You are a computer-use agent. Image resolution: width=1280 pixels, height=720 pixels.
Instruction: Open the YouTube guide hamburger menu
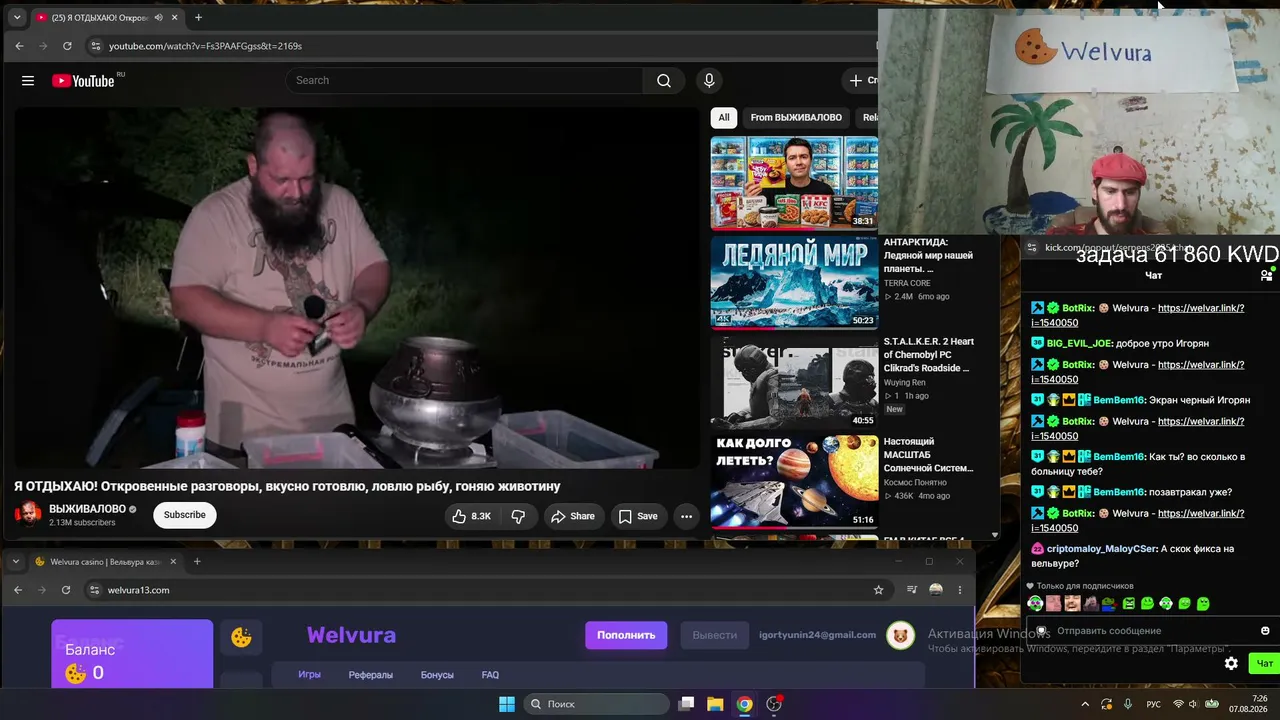click(28, 81)
